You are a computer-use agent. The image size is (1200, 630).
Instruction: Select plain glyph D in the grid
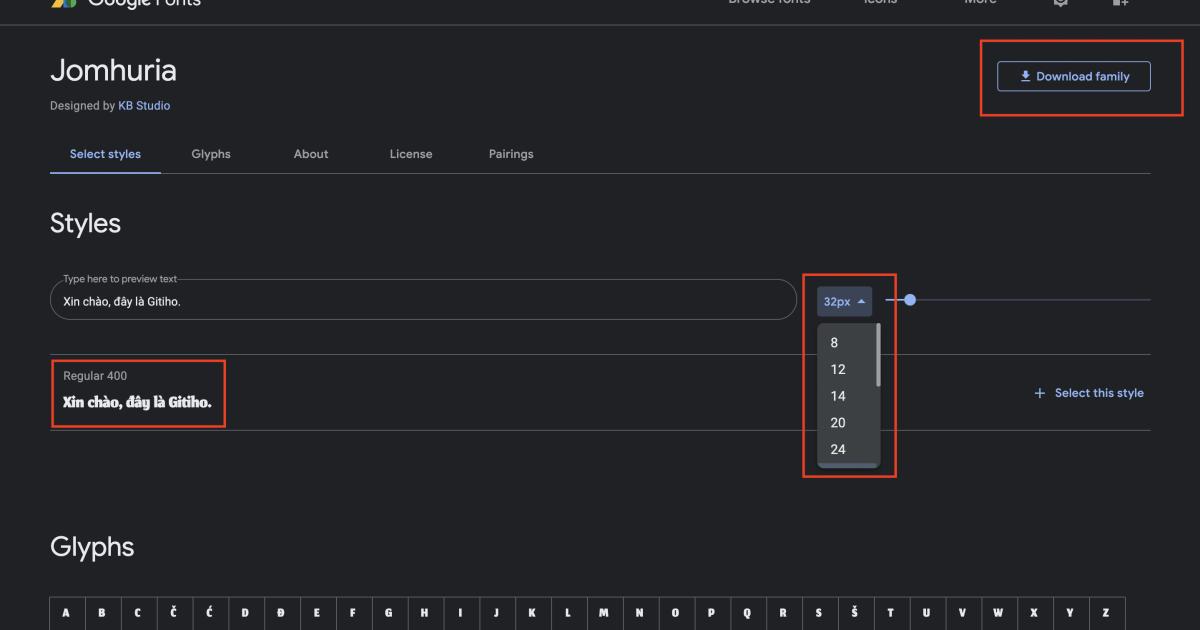click(246, 613)
